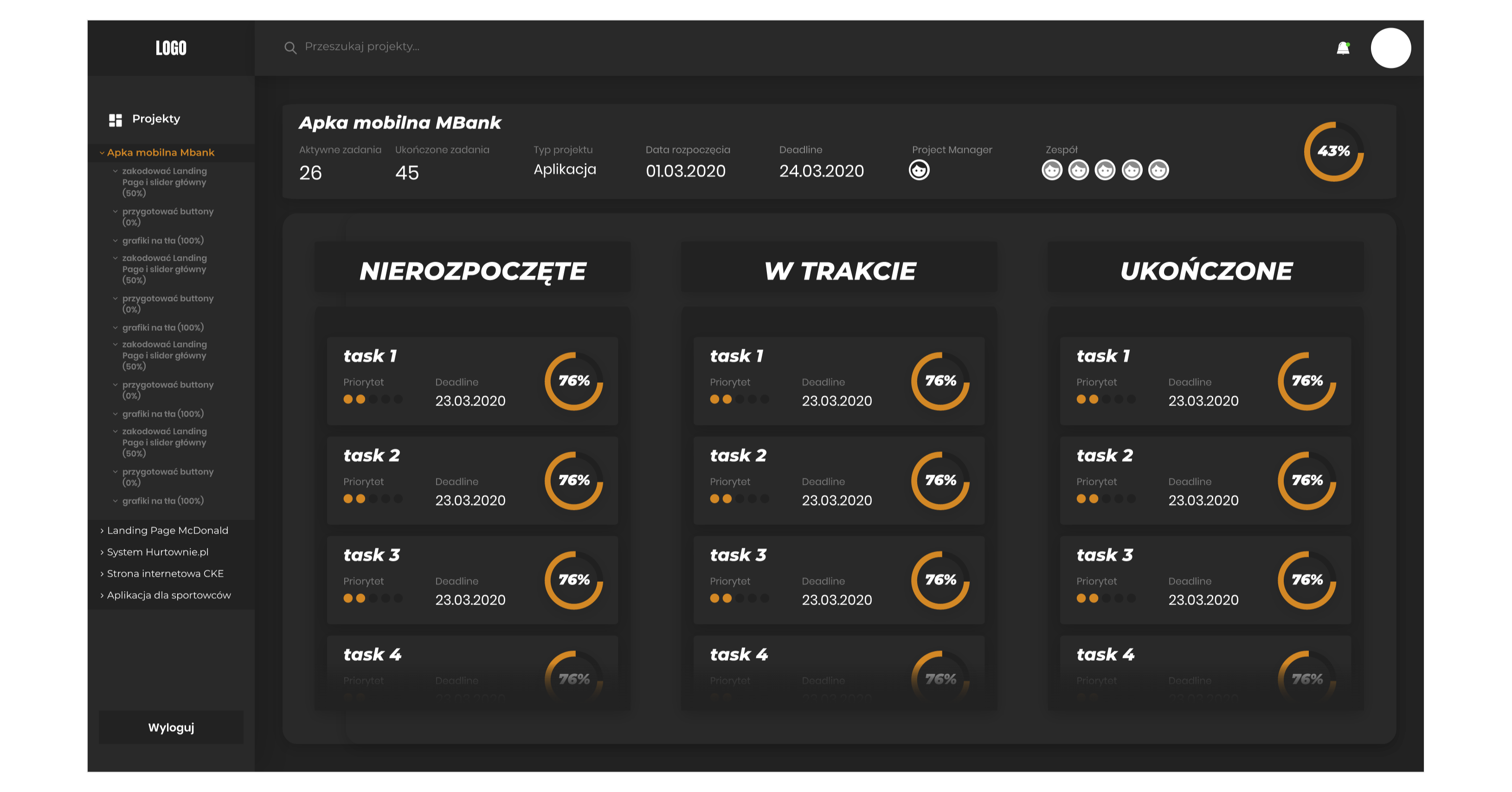This screenshot has width=1512, height=792.
Task: Select the last Zespół member avatar
Action: coord(1158,170)
